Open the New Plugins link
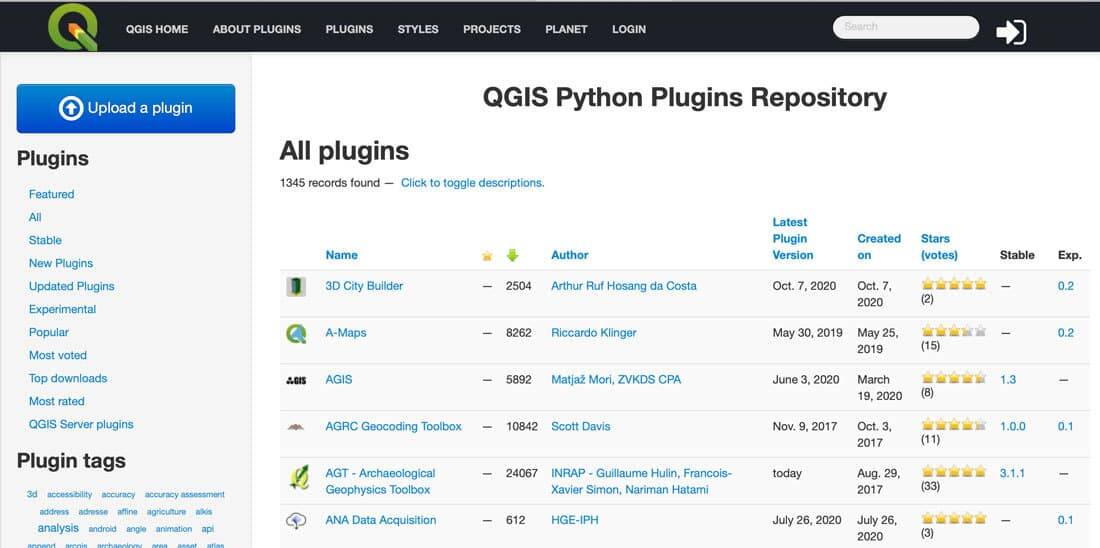 click(61, 264)
